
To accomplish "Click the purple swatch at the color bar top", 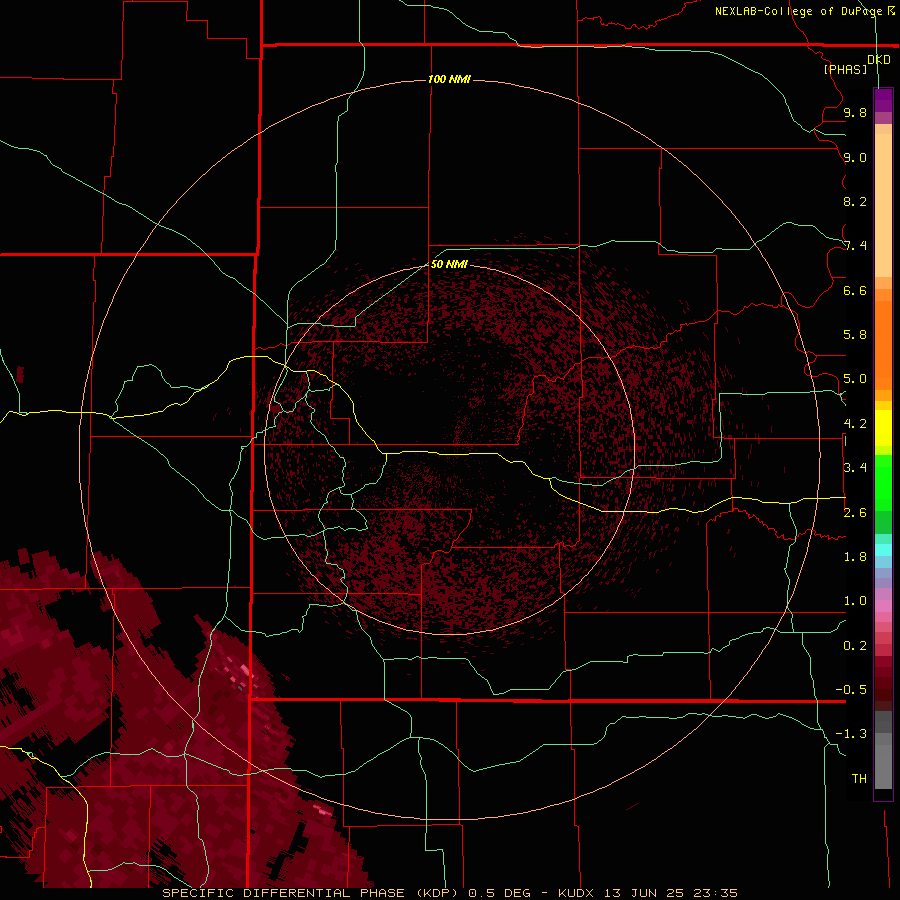I will click(883, 101).
